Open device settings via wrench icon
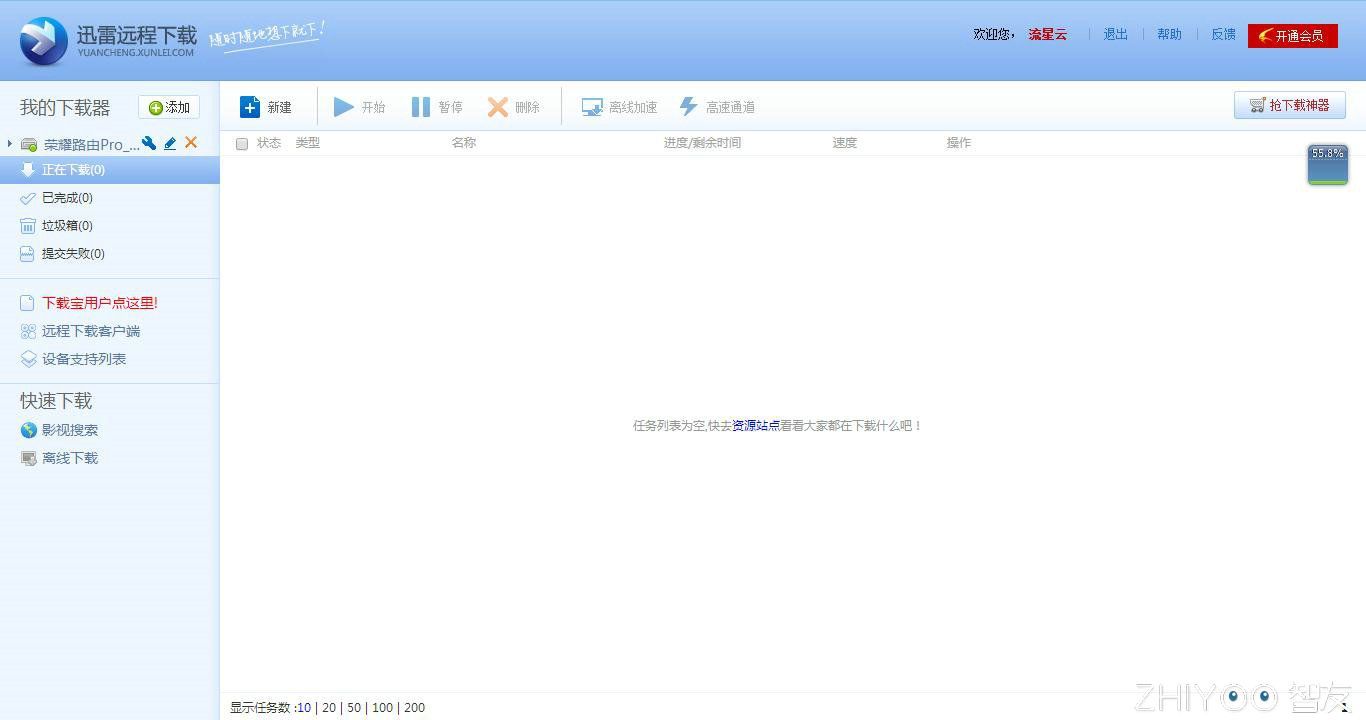The height and width of the screenshot is (720, 1366). pyautogui.click(x=149, y=143)
